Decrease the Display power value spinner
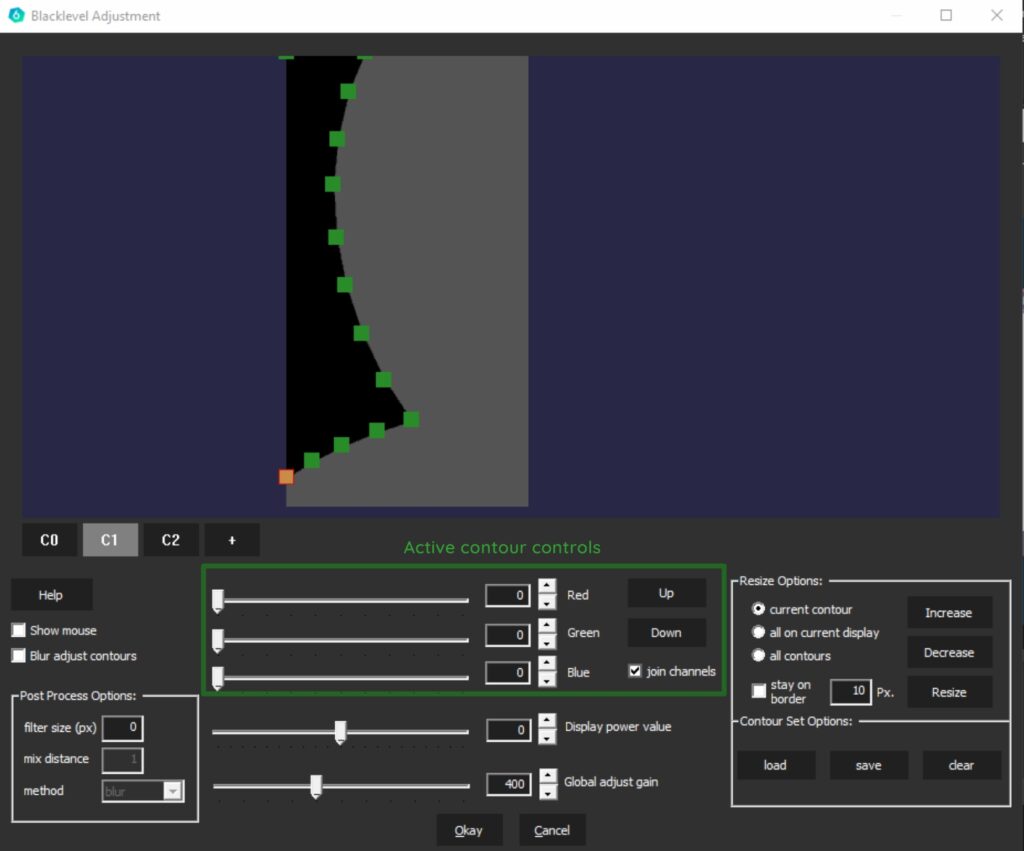 [546, 738]
